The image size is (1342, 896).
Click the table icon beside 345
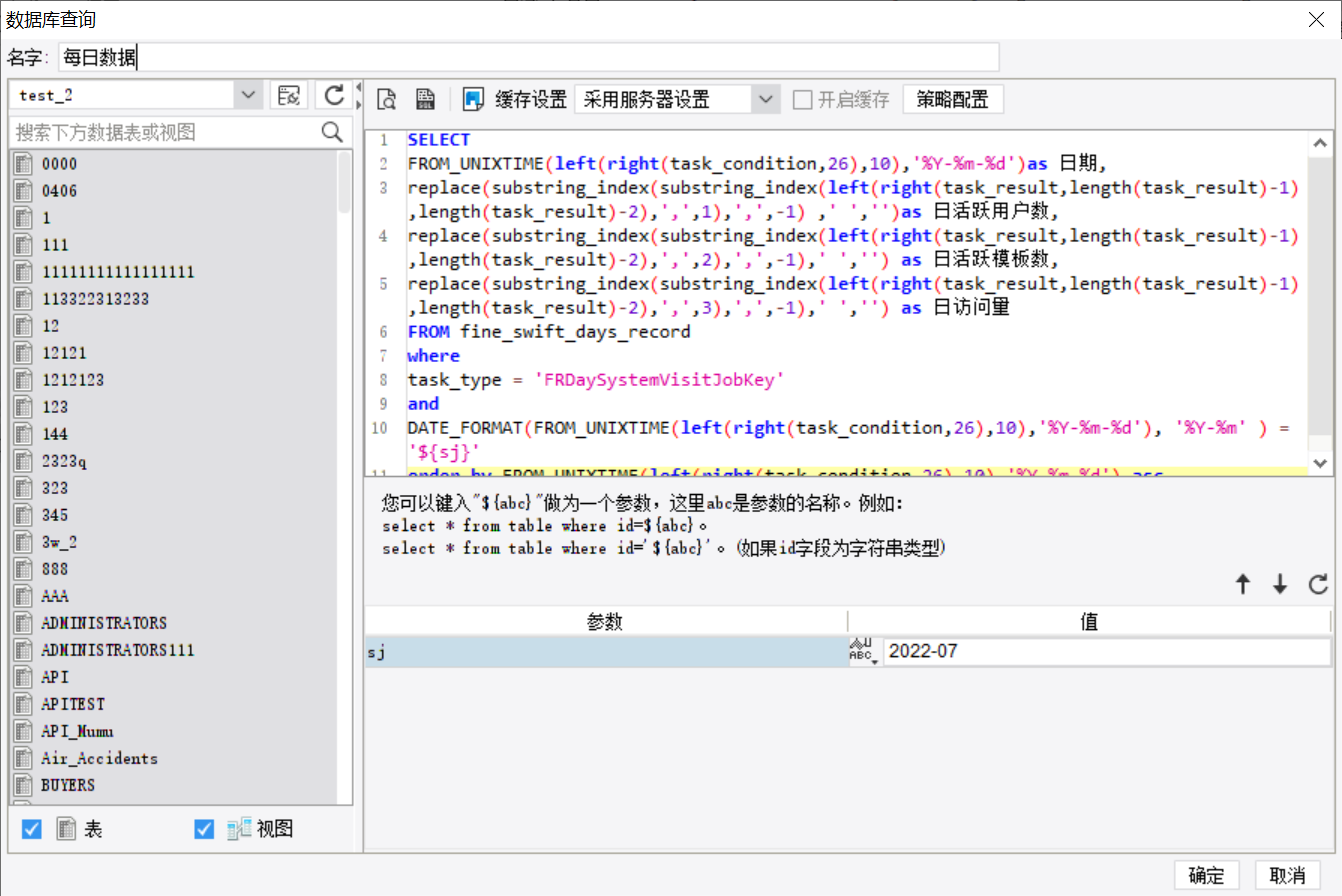(x=23, y=515)
